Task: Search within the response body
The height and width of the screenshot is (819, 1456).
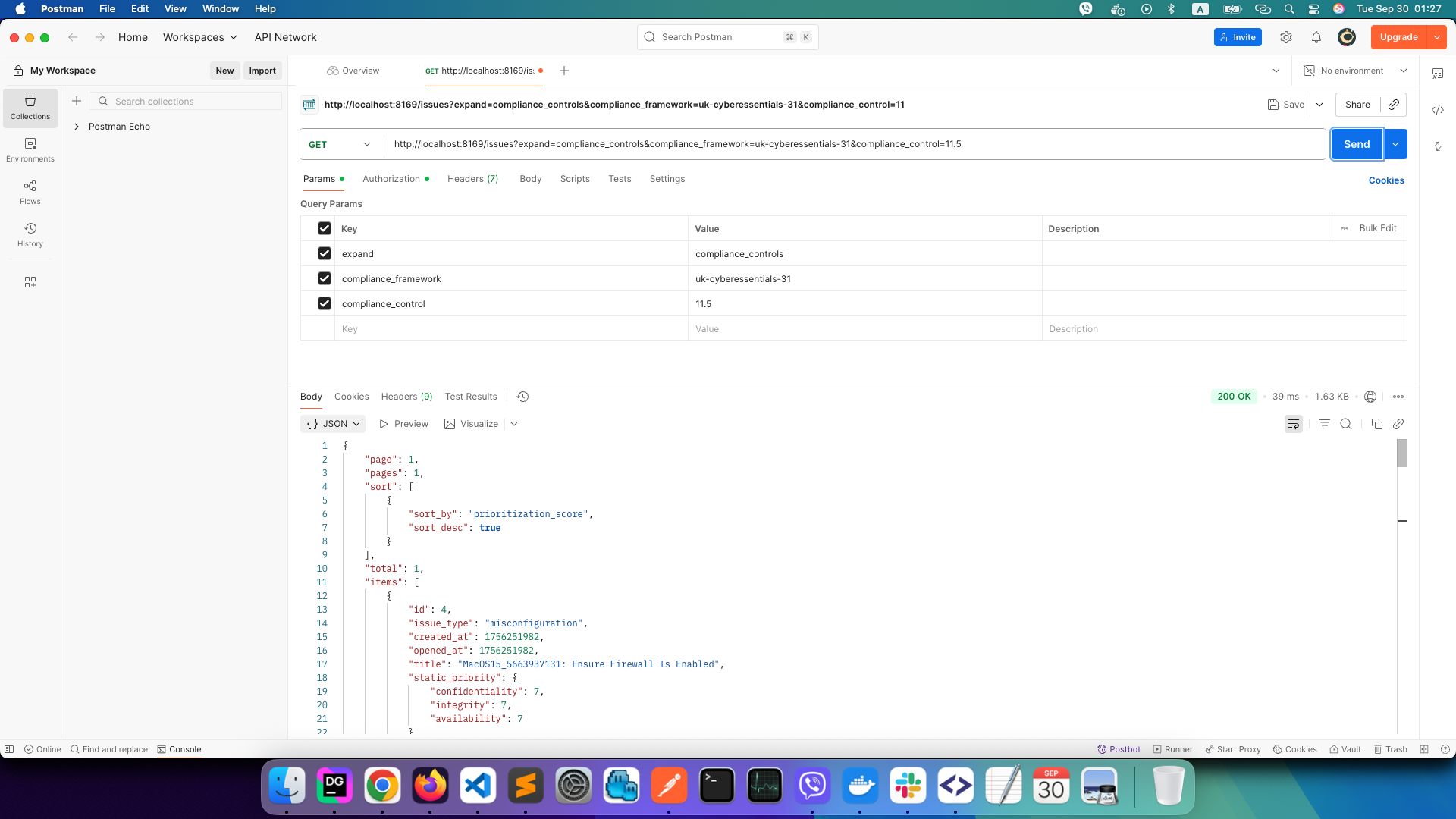Action: pyautogui.click(x=1346, y=424)
